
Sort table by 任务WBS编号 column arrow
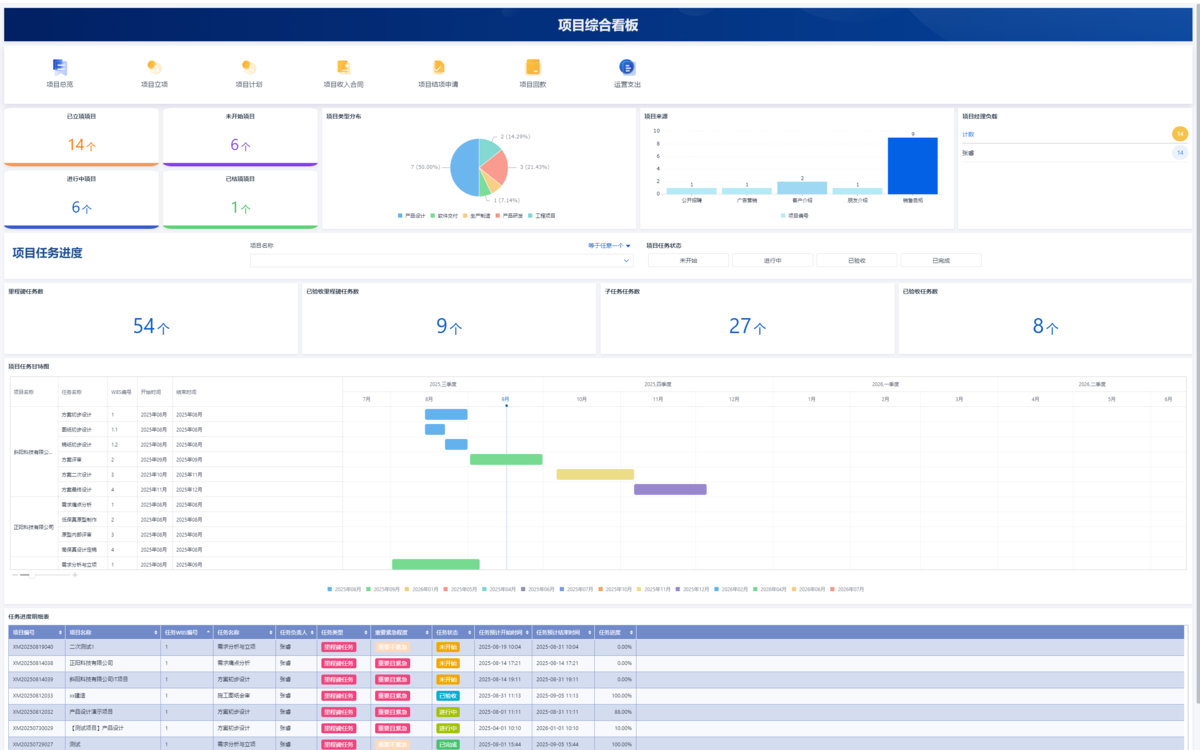209,632
